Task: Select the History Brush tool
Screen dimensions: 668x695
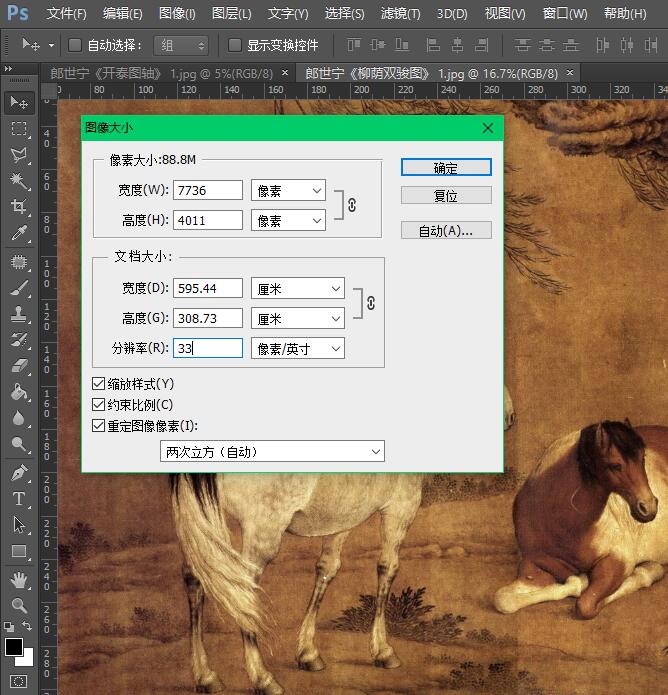Action: click(19, 340)
